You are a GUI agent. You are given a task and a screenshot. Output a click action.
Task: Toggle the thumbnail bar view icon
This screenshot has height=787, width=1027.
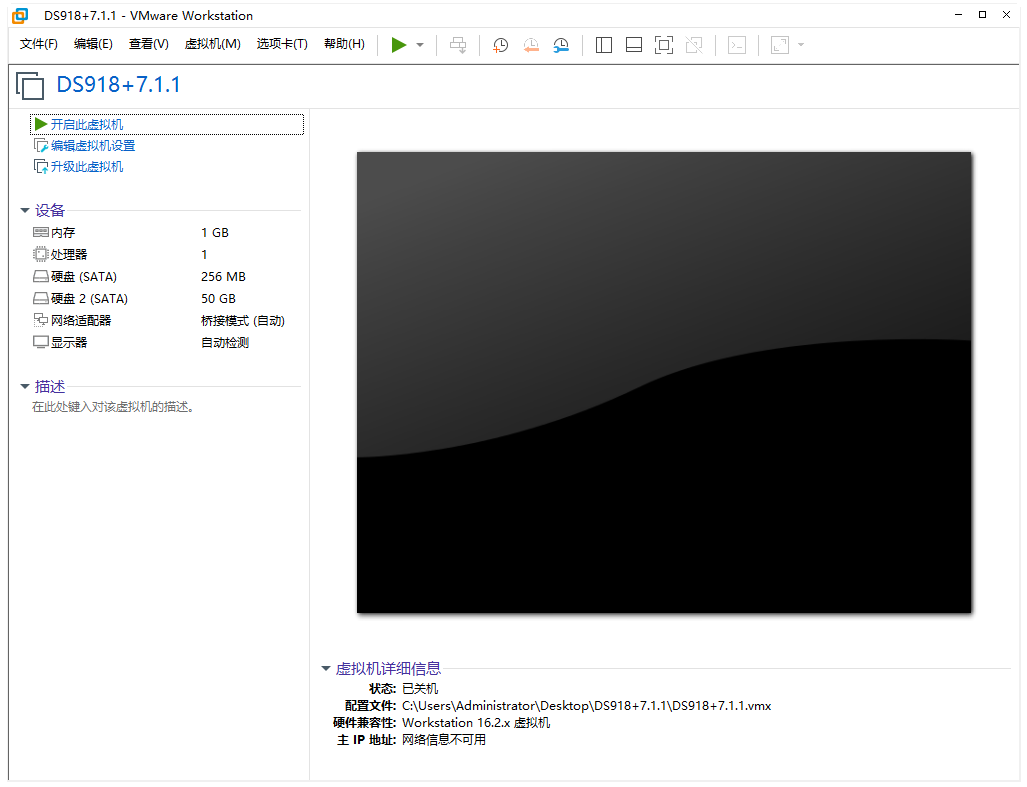point(634,45)
